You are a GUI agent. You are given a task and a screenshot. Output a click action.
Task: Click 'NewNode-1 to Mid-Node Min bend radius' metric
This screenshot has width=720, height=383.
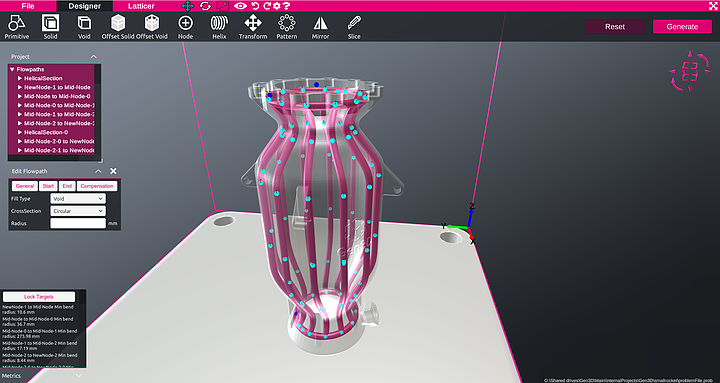38,309
